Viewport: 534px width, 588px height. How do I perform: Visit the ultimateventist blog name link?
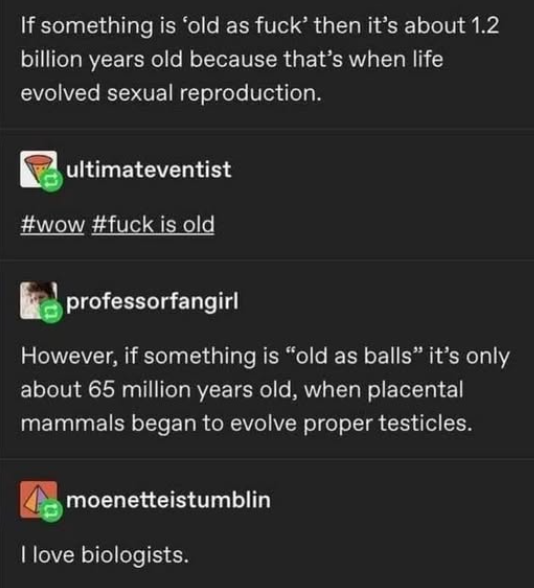click(x=149, y=170)
